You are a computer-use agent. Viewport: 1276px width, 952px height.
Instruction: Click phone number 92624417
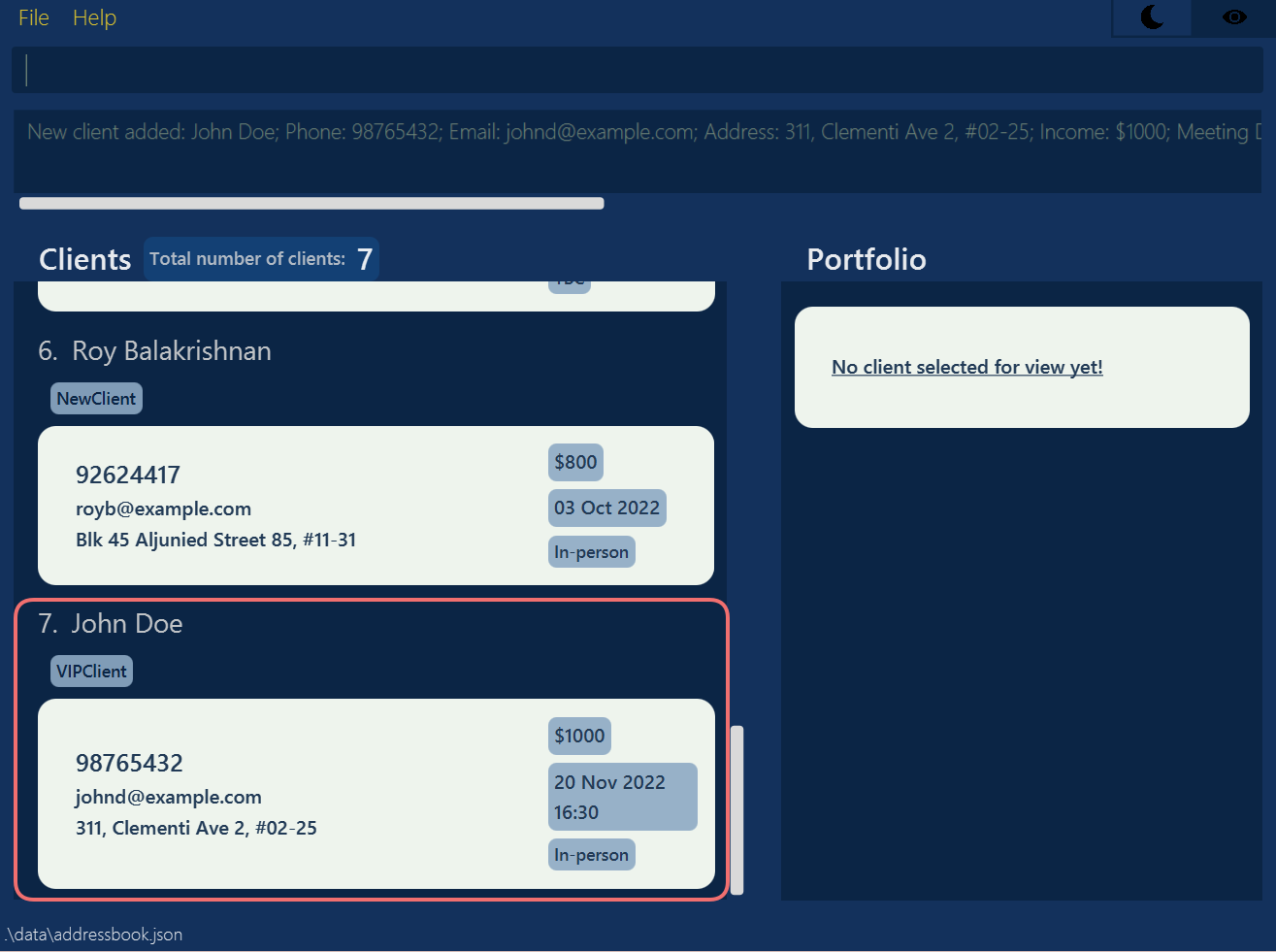[x=128, y=475]
